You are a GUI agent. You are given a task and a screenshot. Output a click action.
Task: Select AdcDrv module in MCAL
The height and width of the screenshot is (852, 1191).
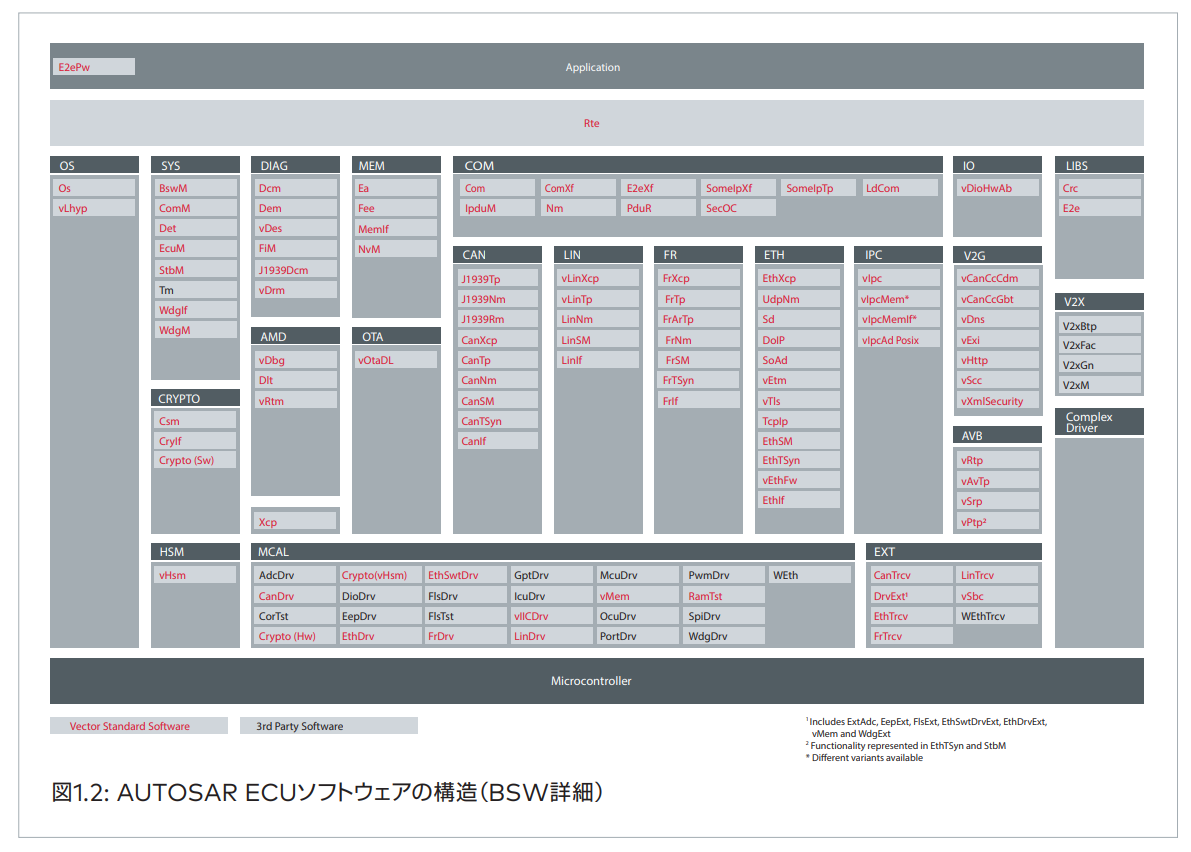pyautogui.click(x=295, y=575)
